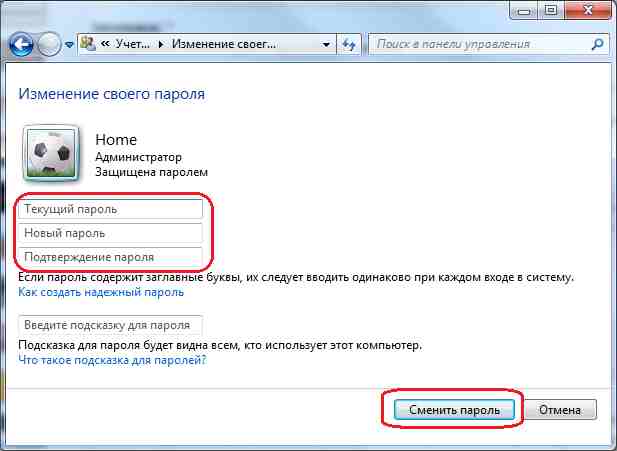Open 'Что такое подсказка для паролей?' link
The width and height of the screenshot is (617, 451).
[112, 360]
